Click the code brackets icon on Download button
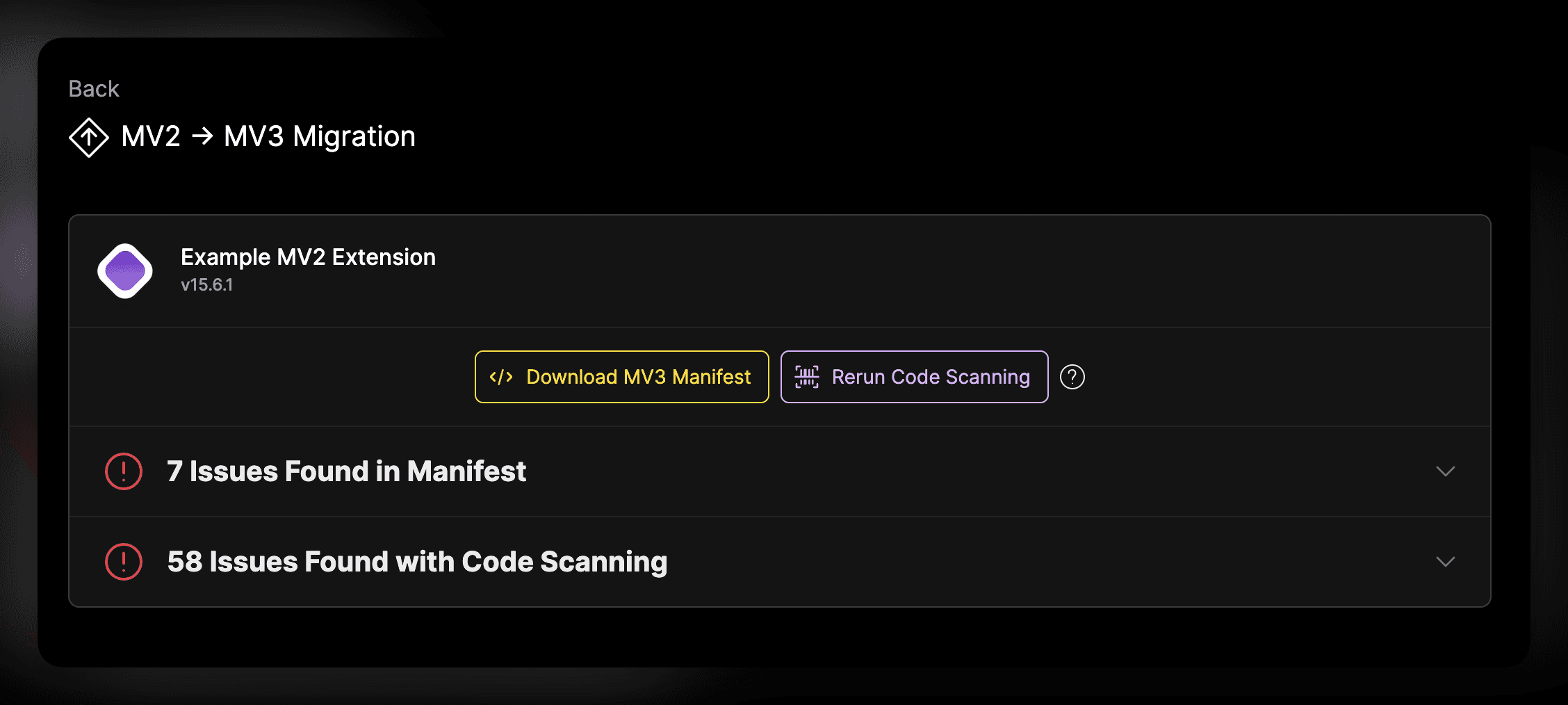Viewport: 1568px width, 705px height. (501, 377)
